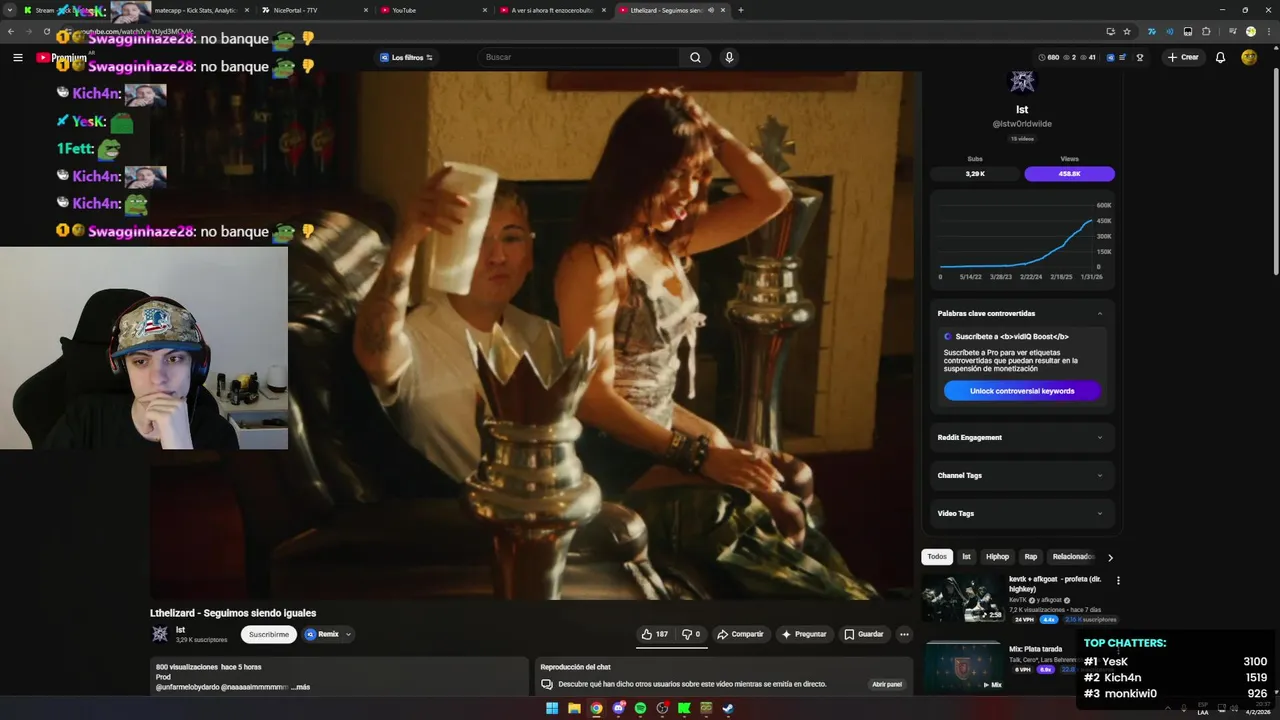
Task: Click the page vertical scrollbar
Action: pos(1275,170)
